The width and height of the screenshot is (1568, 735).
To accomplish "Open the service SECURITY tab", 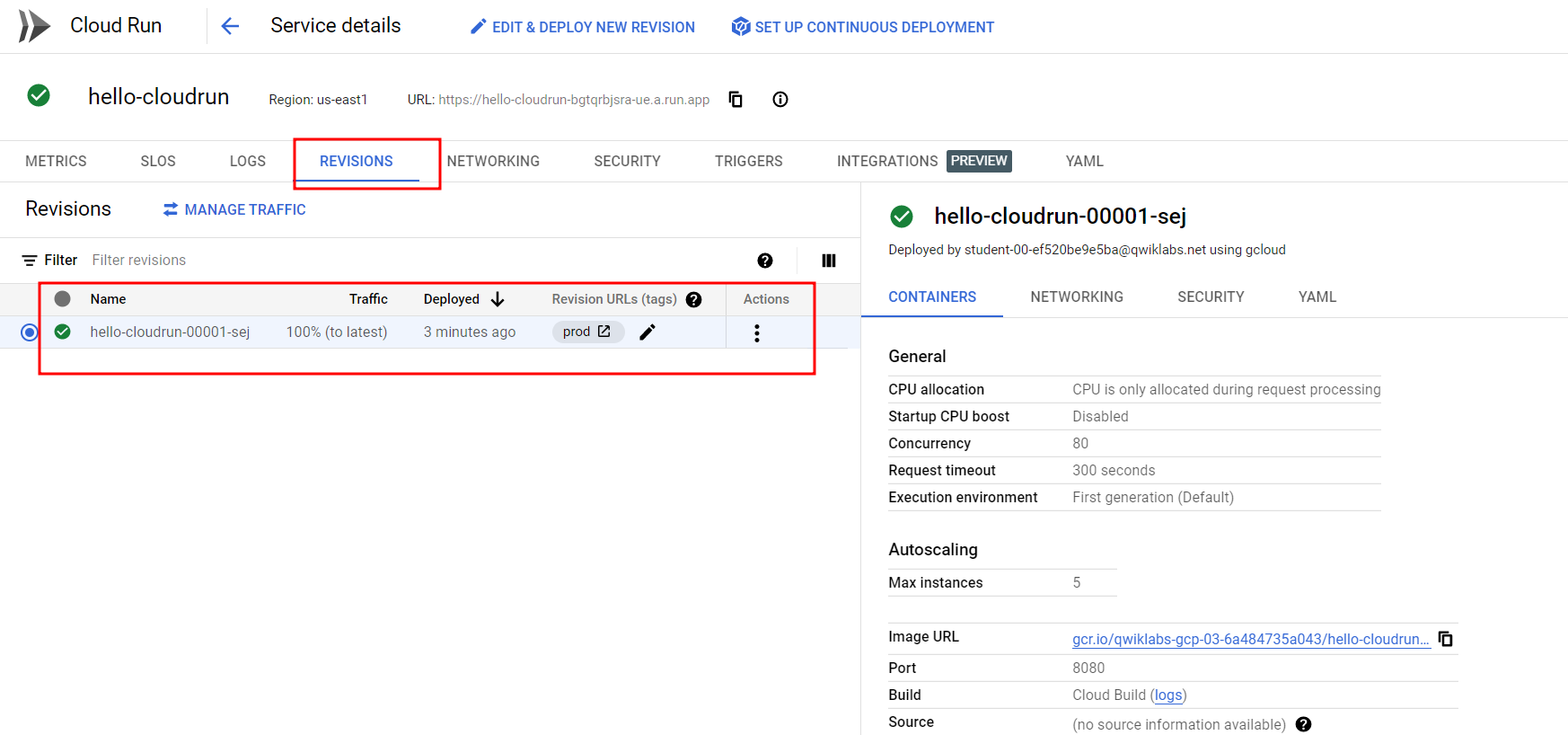I will click(x=627, y=161).
